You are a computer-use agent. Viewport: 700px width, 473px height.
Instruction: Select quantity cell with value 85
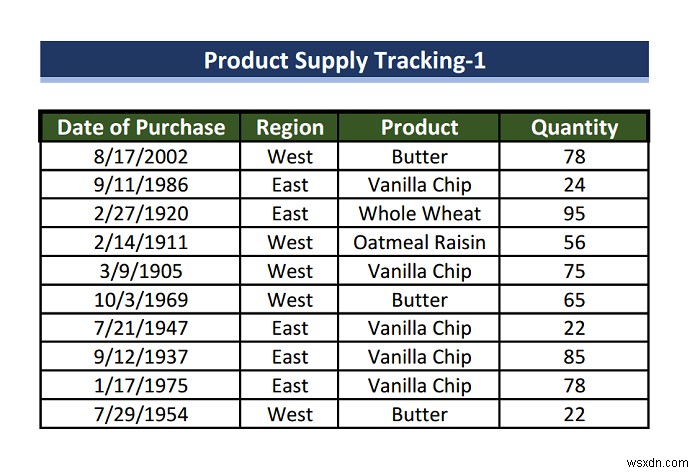click(574, 357)
